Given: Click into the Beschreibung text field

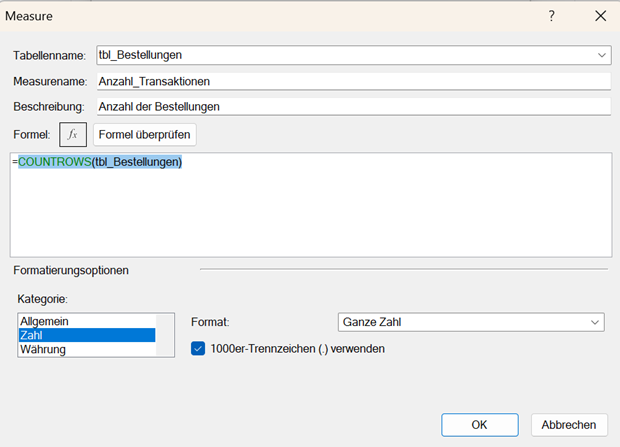Looking at the screenshot, I should [350, 106].
